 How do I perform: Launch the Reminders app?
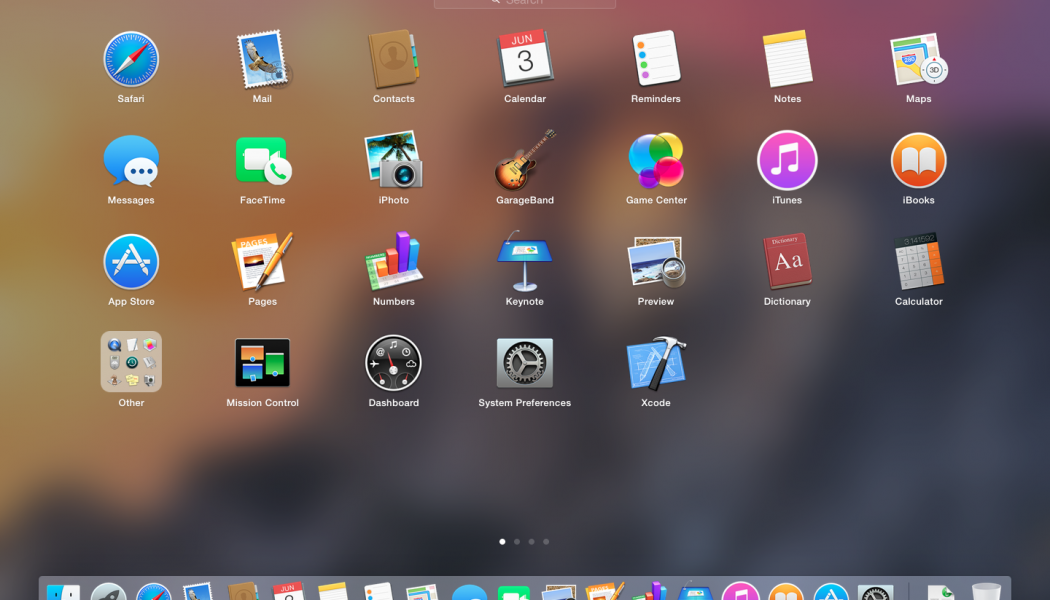click(x=656, y=60)
